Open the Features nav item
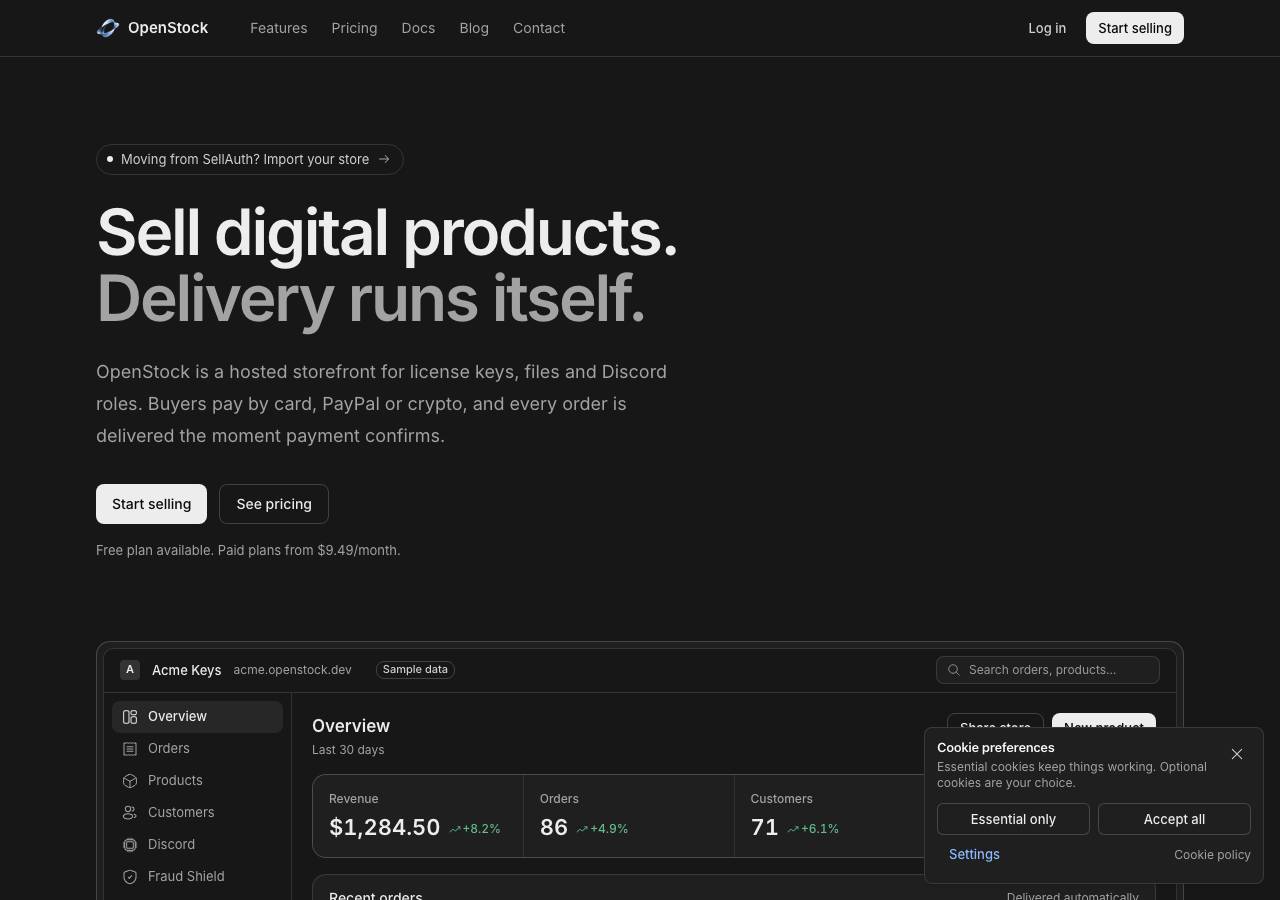Image resolution: width=1280 pixels, height=900 pixels. pos(279,28)
